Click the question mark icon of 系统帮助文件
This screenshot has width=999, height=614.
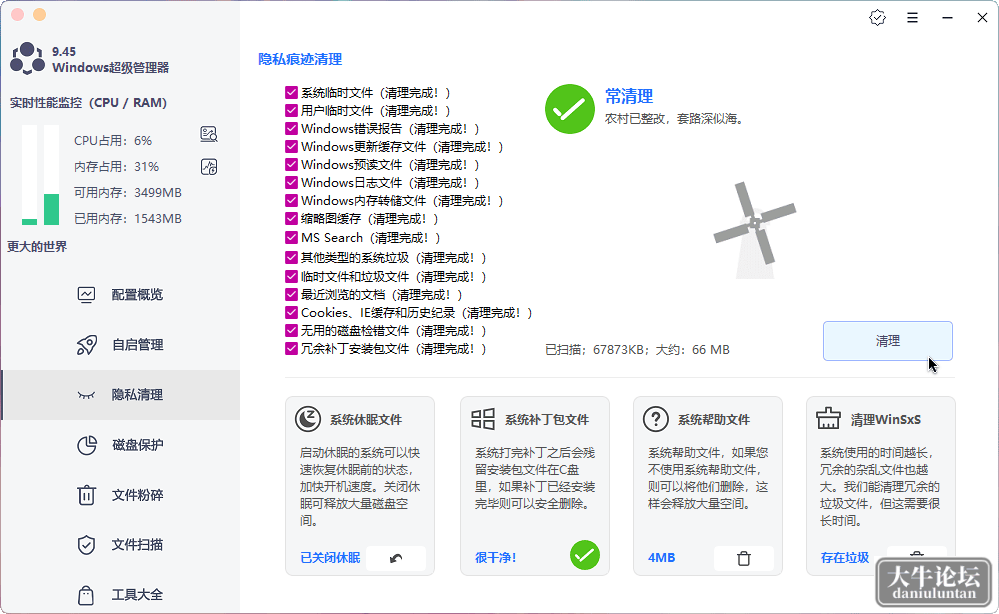pos(656,419)
